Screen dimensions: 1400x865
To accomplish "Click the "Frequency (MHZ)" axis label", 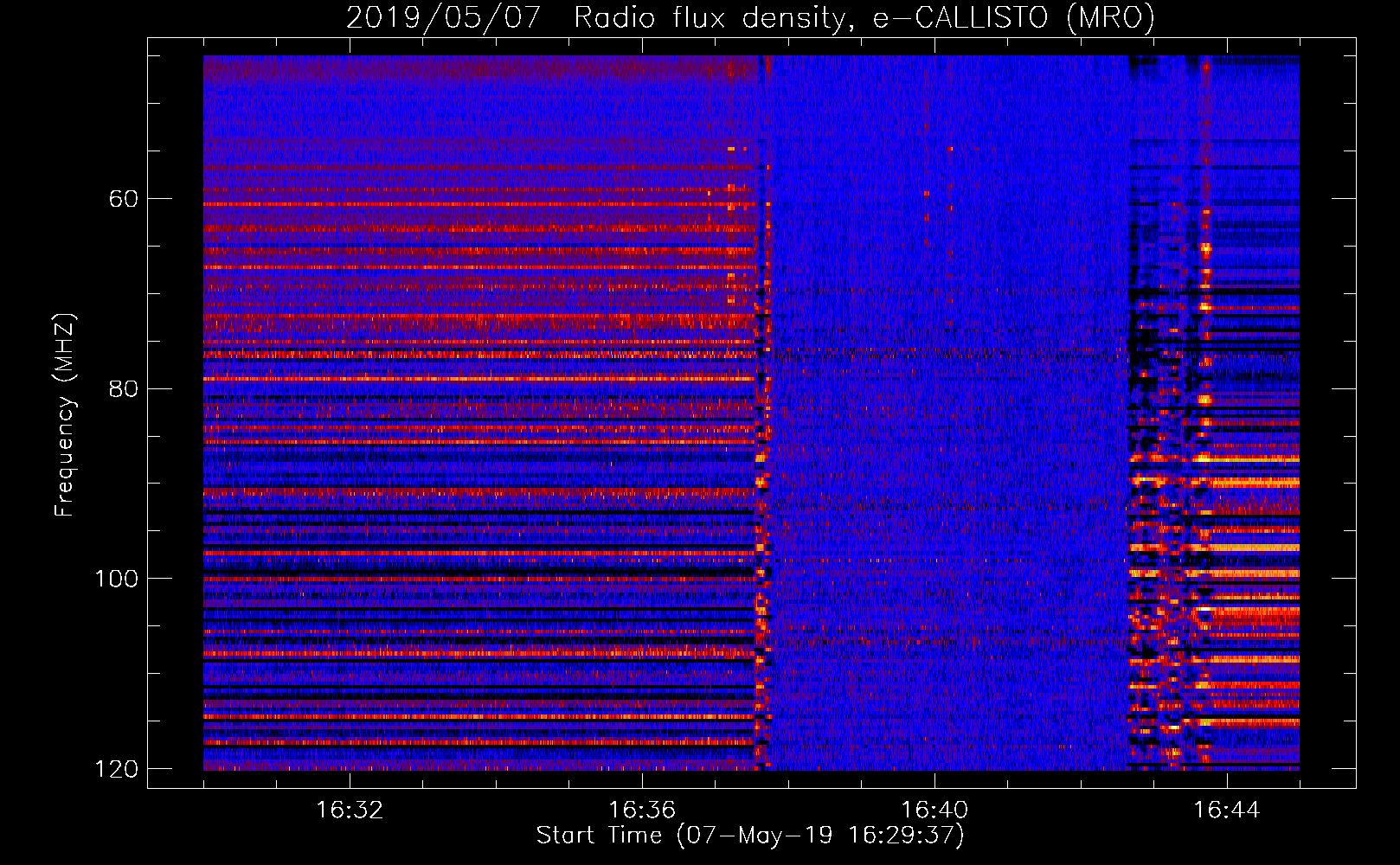I will pos(65,415).
